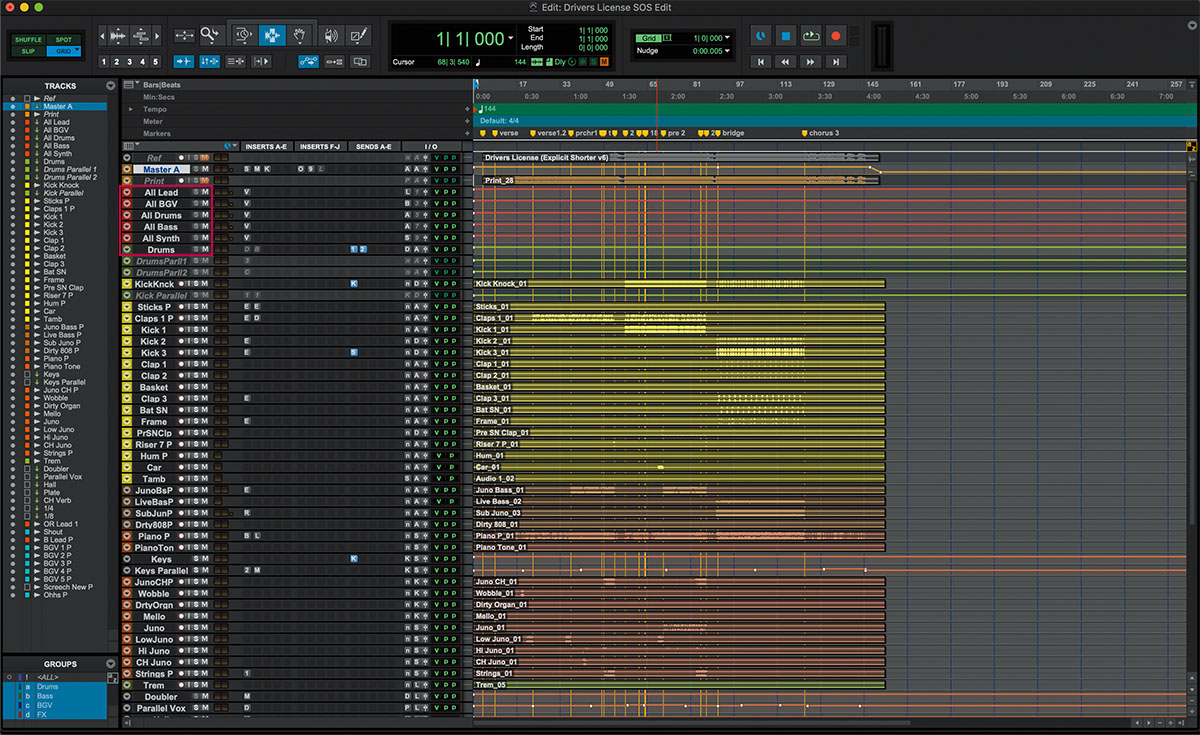Screen dimensions: 1200x735
Task: Click the MIDI note zoom icon
Action: (x=141, y=36)
